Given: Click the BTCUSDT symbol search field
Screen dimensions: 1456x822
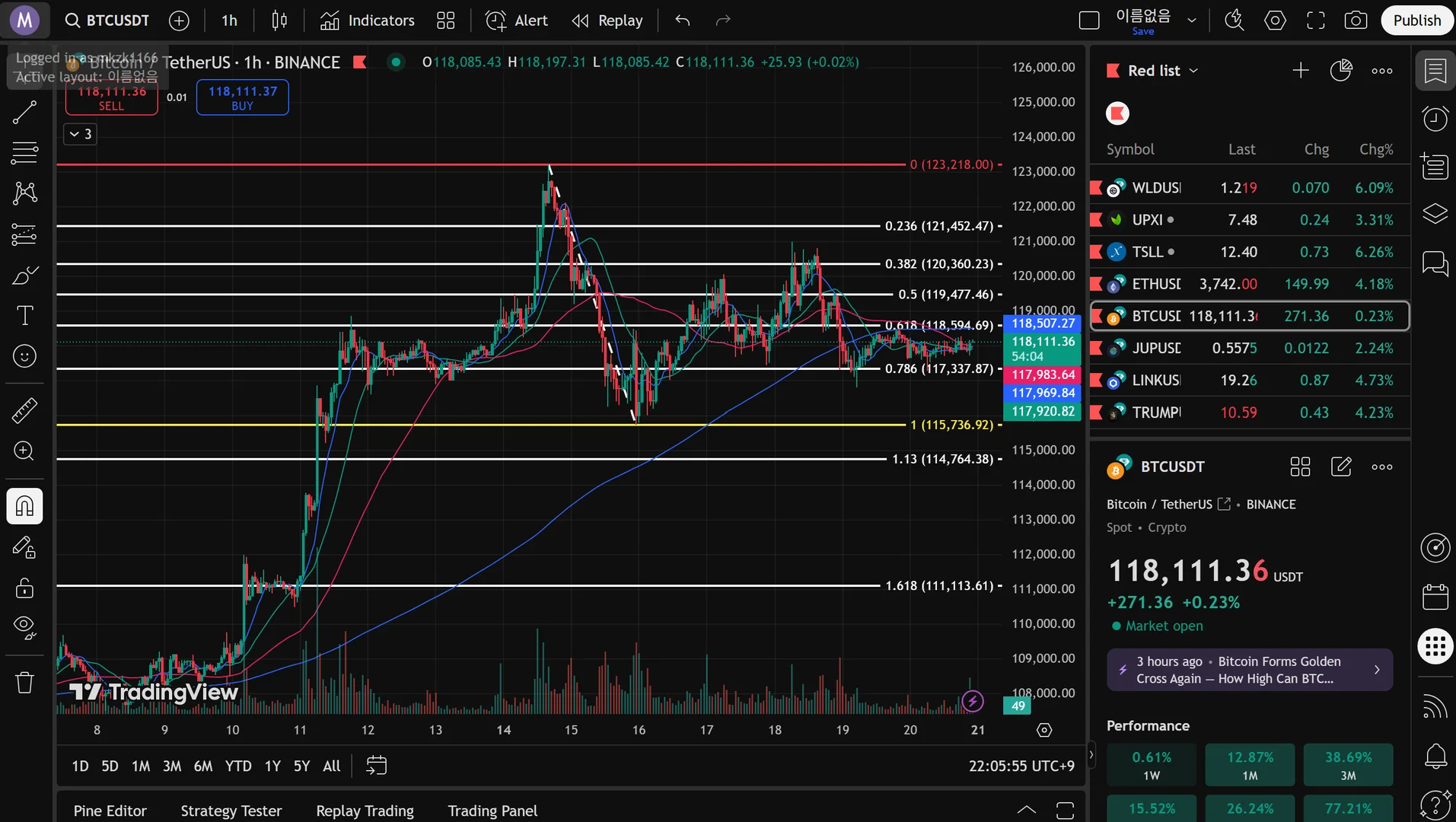Looking at the screenshot, I should point(108,21).
